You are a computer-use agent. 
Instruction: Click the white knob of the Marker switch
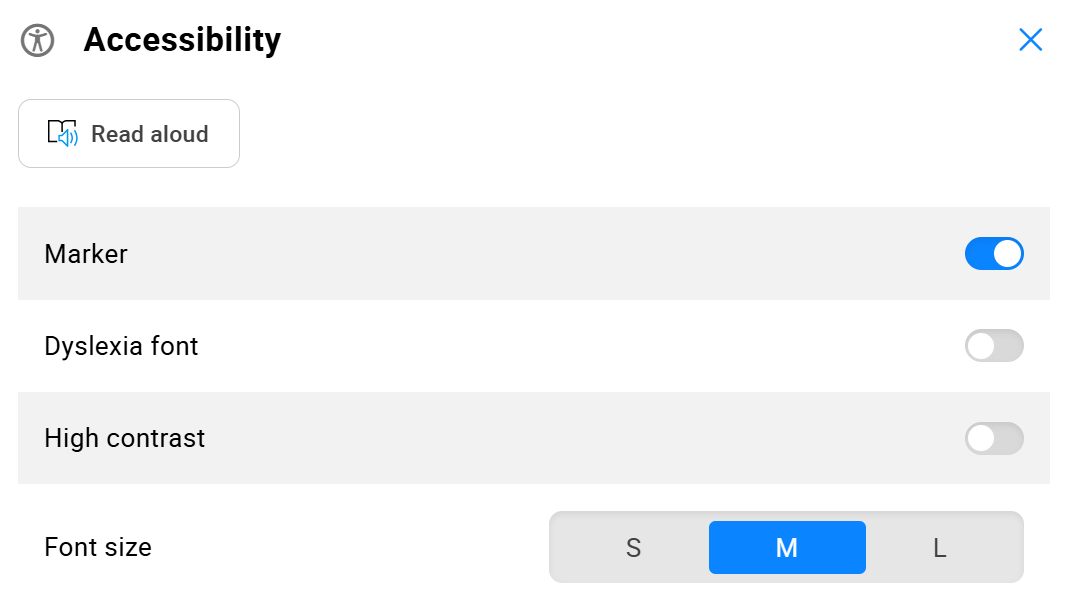click(x=1007, y=254)
